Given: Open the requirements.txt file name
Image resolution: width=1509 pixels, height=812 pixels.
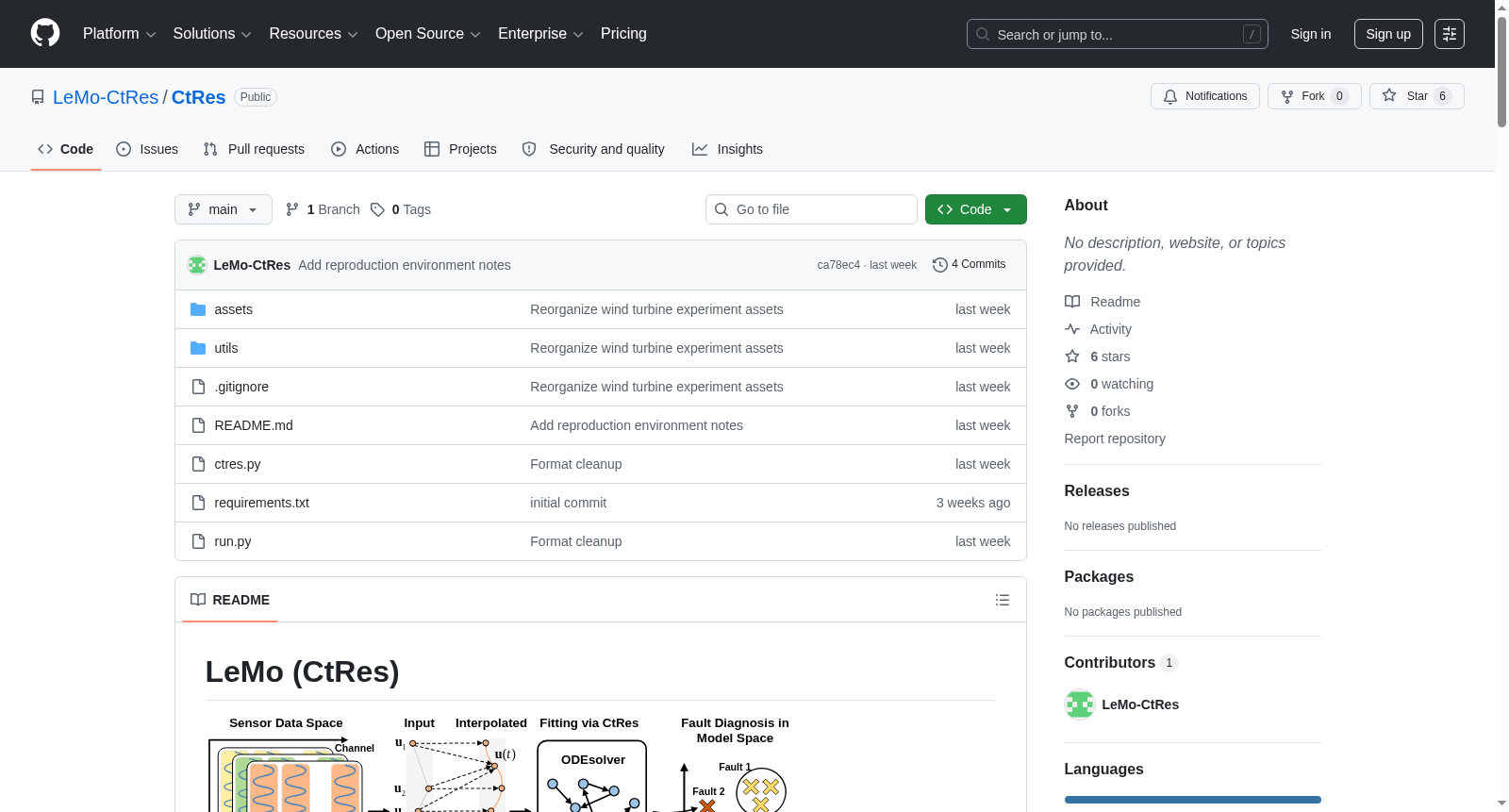Looking at the screenshot, I should pyautogui.click(x=262, y=503).
